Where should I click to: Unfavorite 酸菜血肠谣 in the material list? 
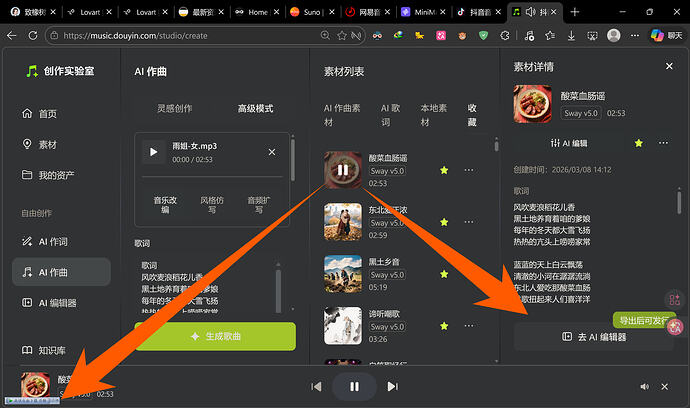444,170
